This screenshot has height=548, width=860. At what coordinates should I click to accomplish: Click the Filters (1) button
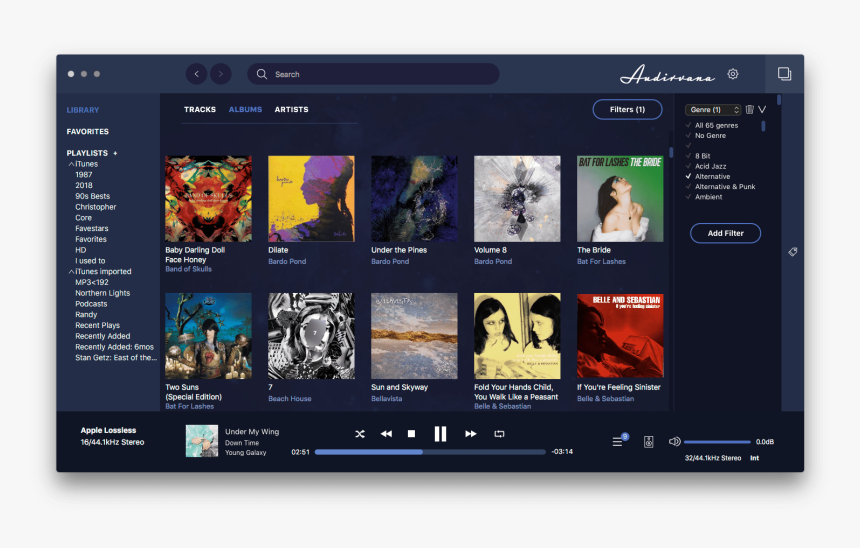627,110
